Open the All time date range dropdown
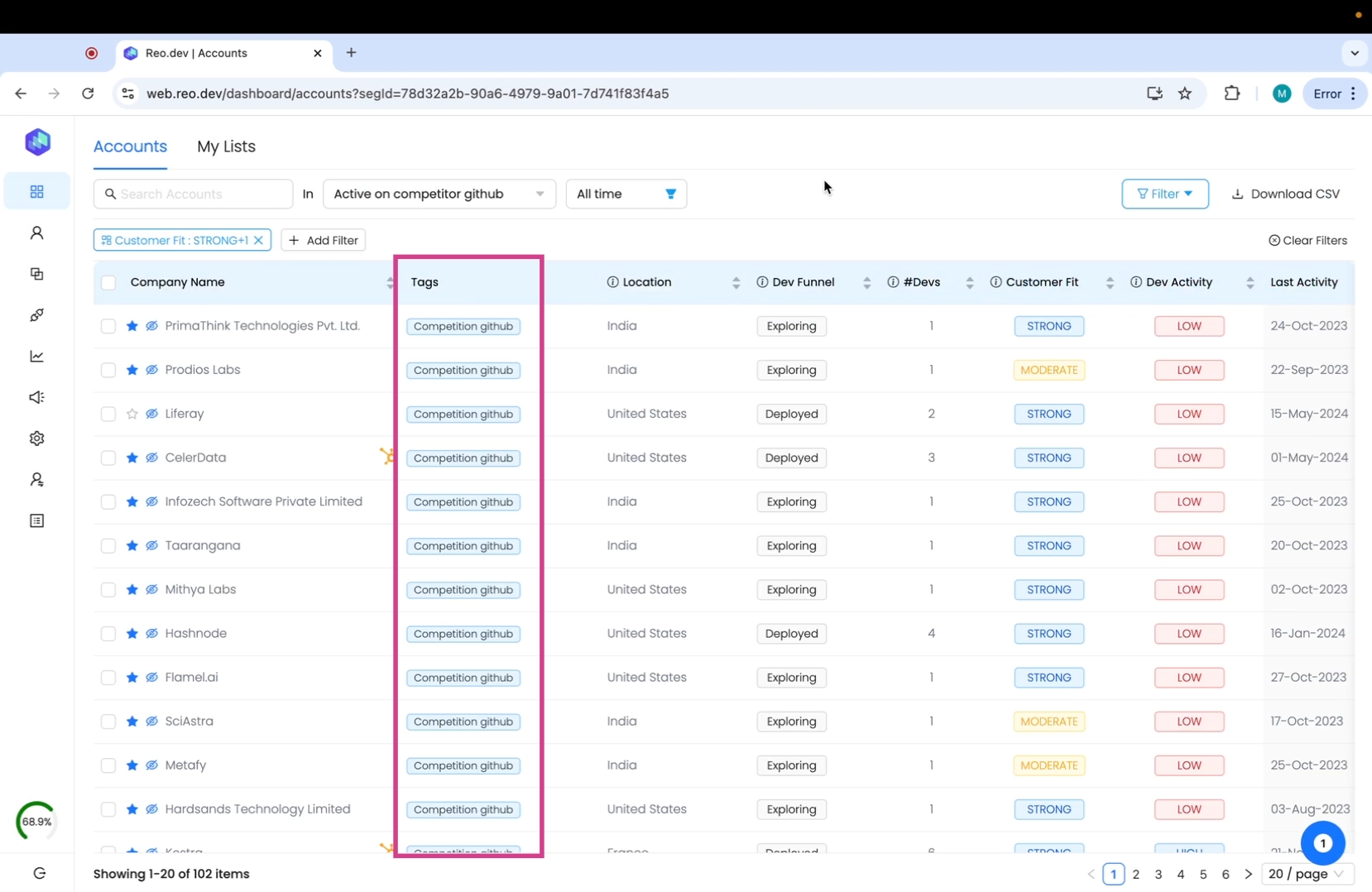Screen dimensions: 1372x892 pyautogui.click(x=626, y=194)
